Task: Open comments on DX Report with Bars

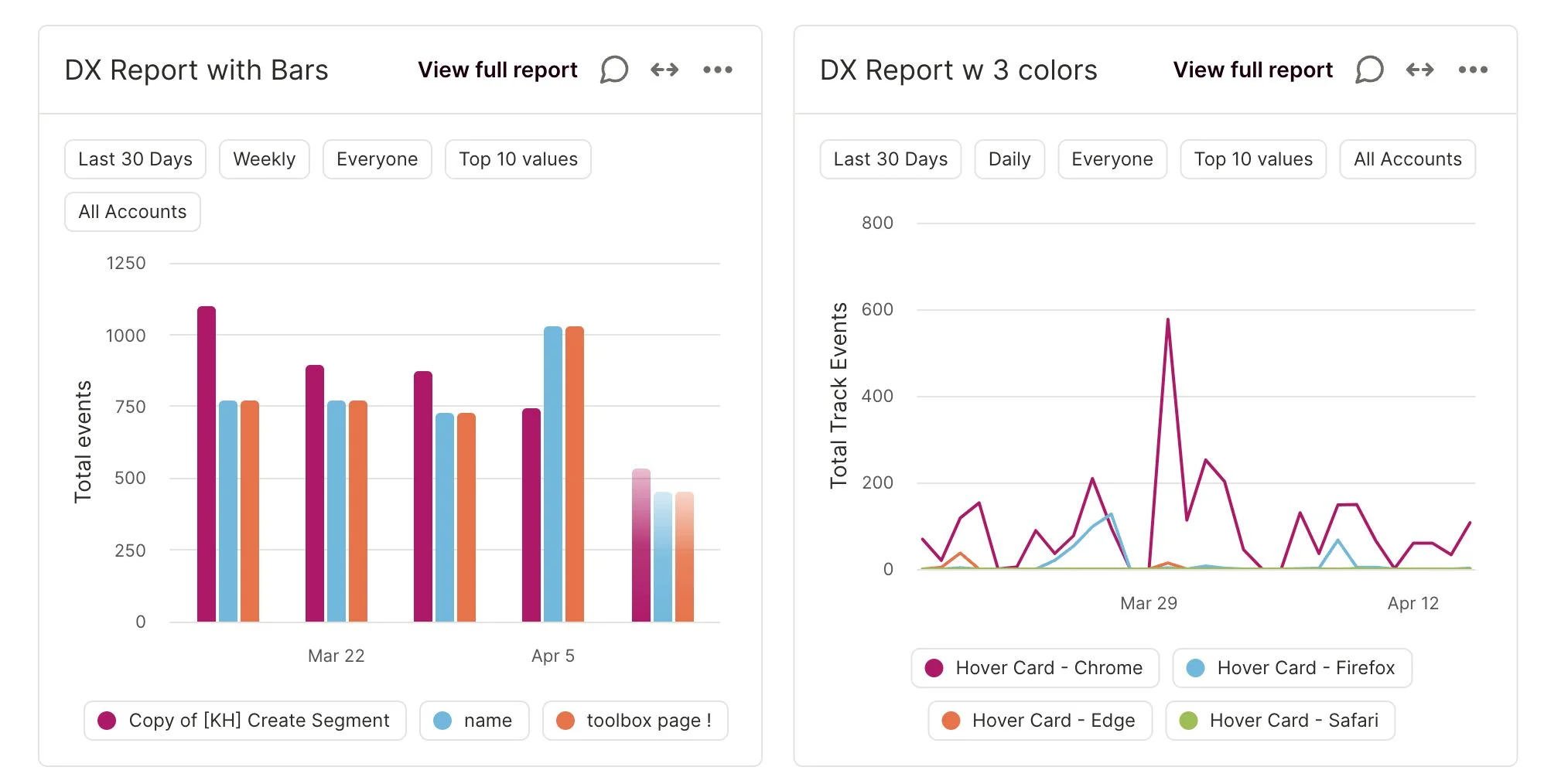Action: point(614,70)
